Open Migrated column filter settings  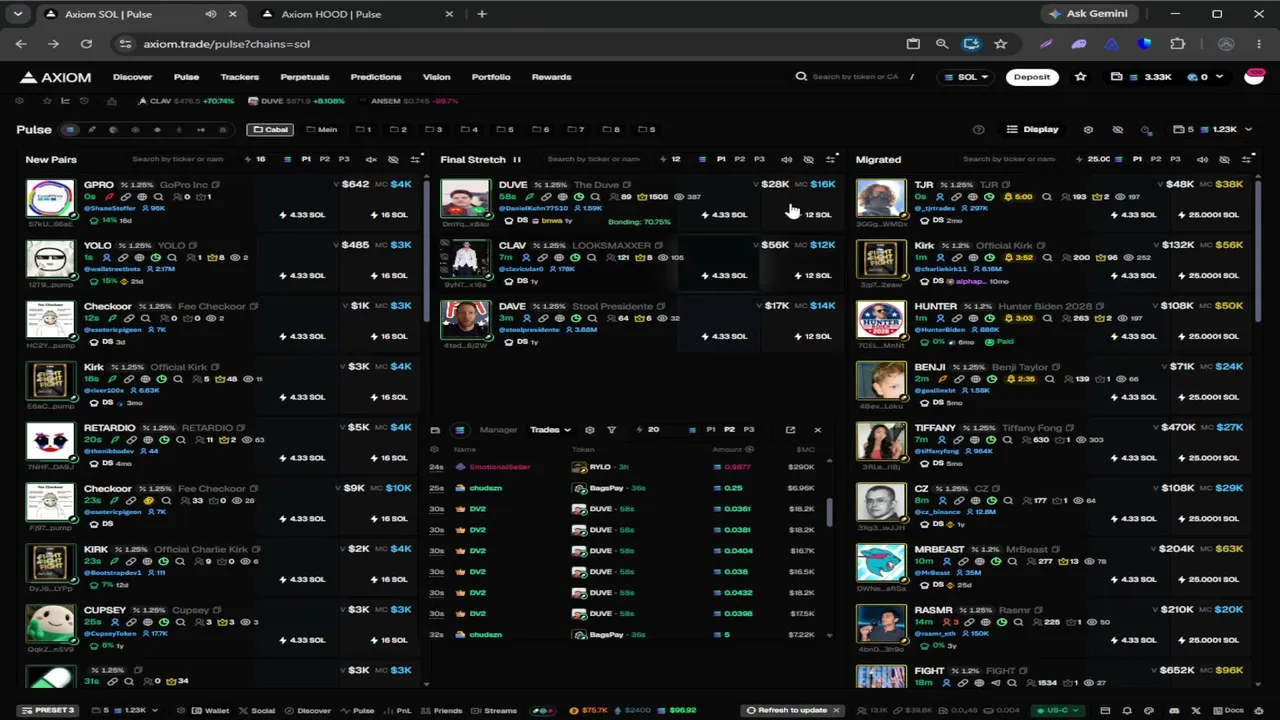pos(1247,160)
